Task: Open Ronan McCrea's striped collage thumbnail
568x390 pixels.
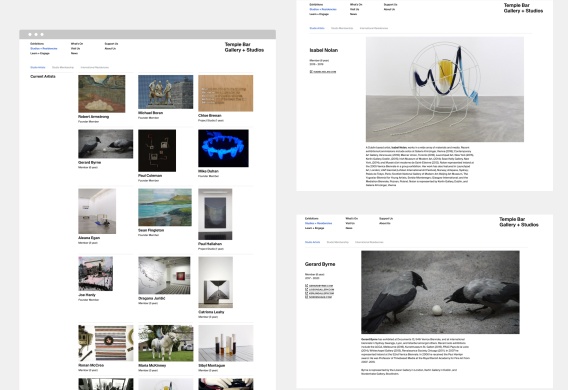Action: tap(106, 343)
